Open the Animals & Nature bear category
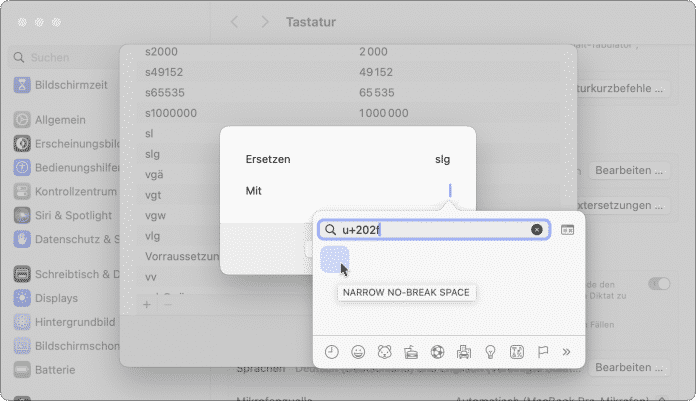The image size is (696, 401). [384, 352]
